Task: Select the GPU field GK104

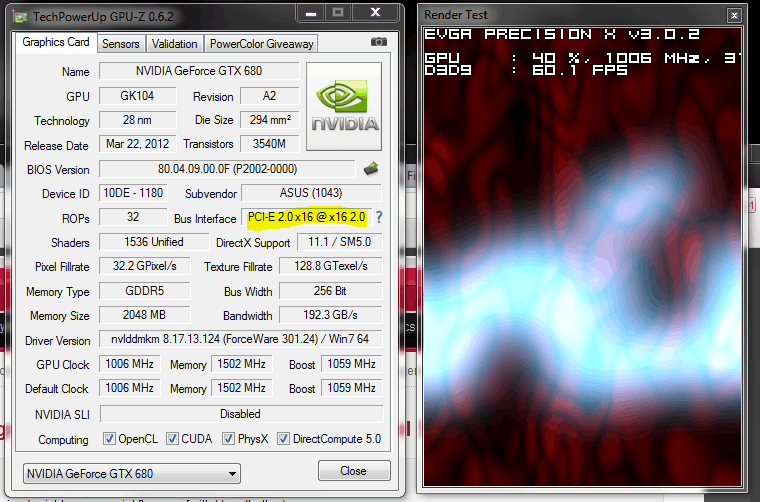Action: click(137, 96)
